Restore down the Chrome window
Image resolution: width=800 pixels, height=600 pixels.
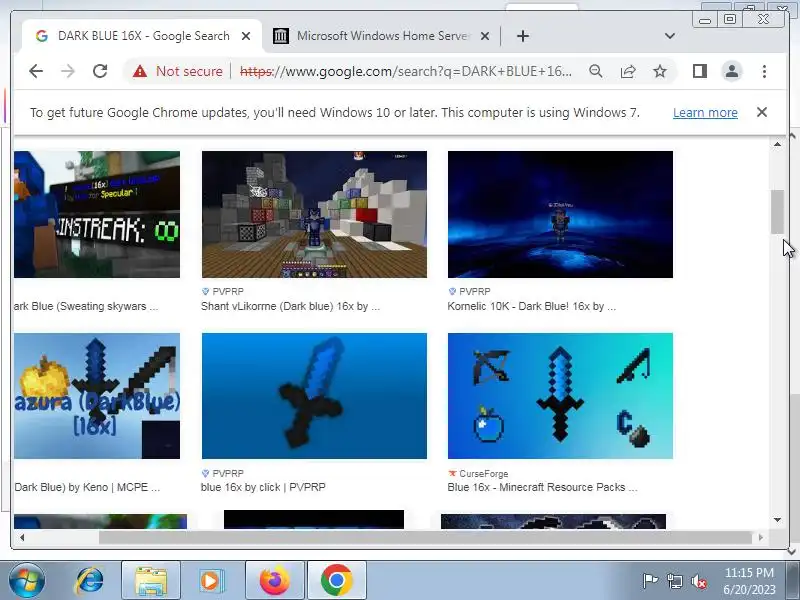730,19
